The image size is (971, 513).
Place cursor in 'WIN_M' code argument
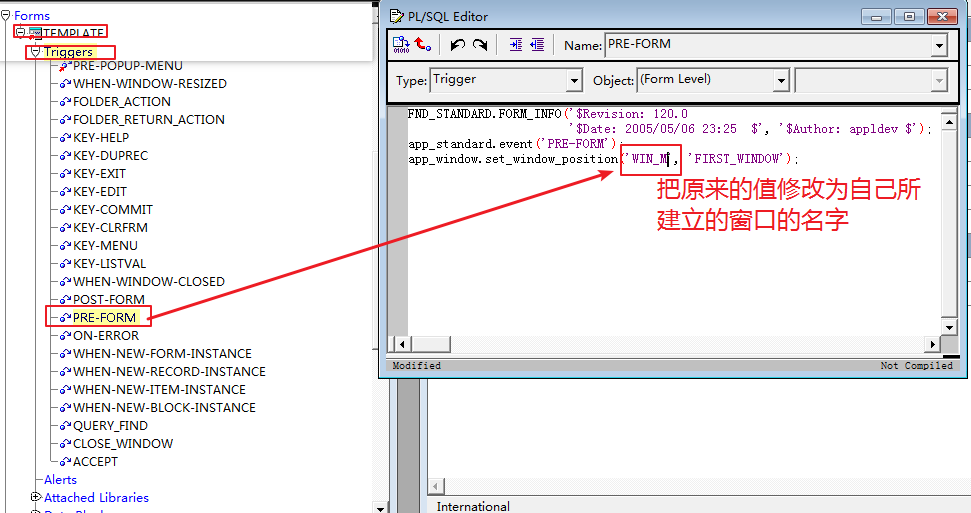(x=650, y=159)
